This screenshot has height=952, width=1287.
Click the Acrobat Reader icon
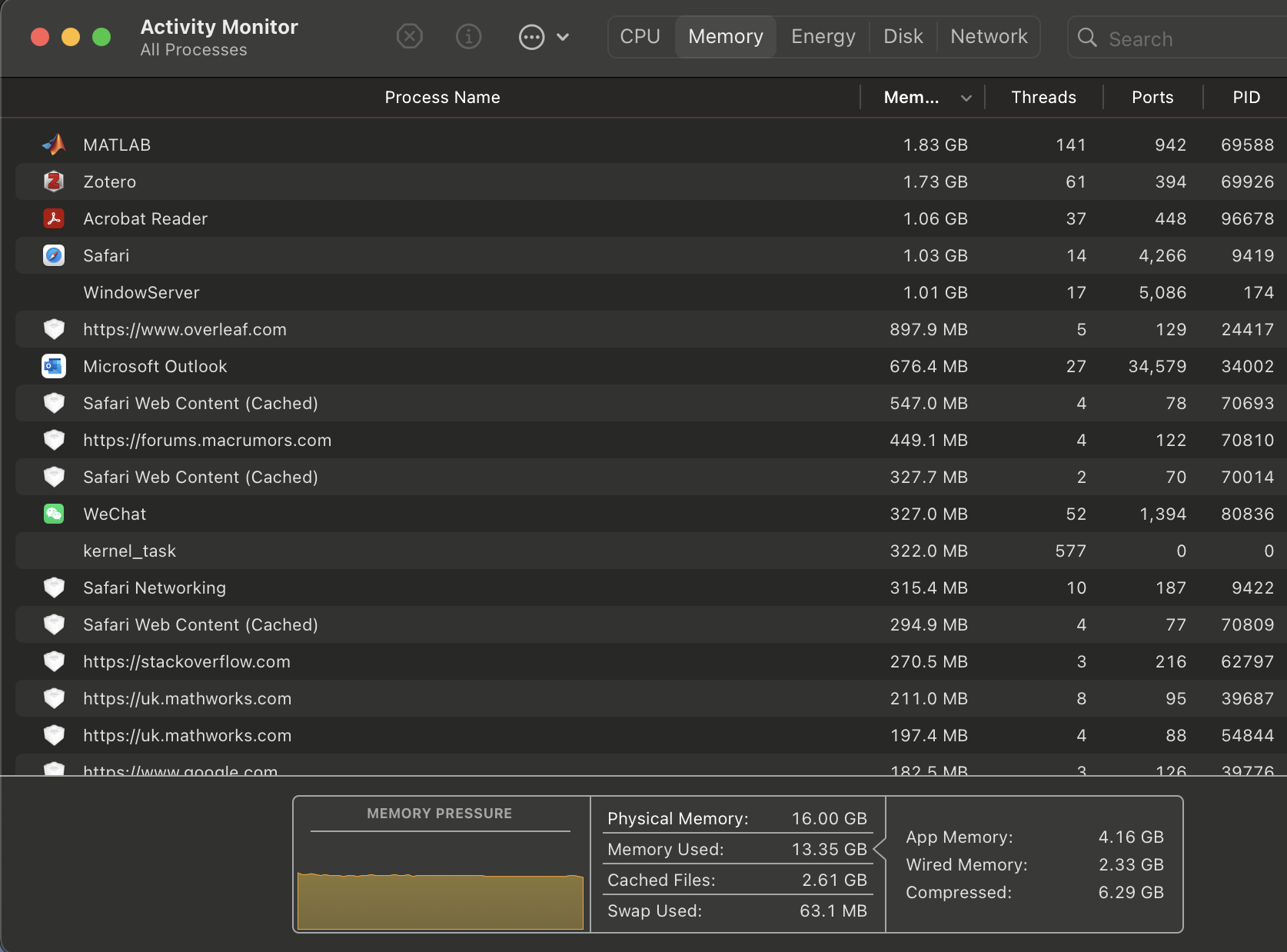pos(54,218)
